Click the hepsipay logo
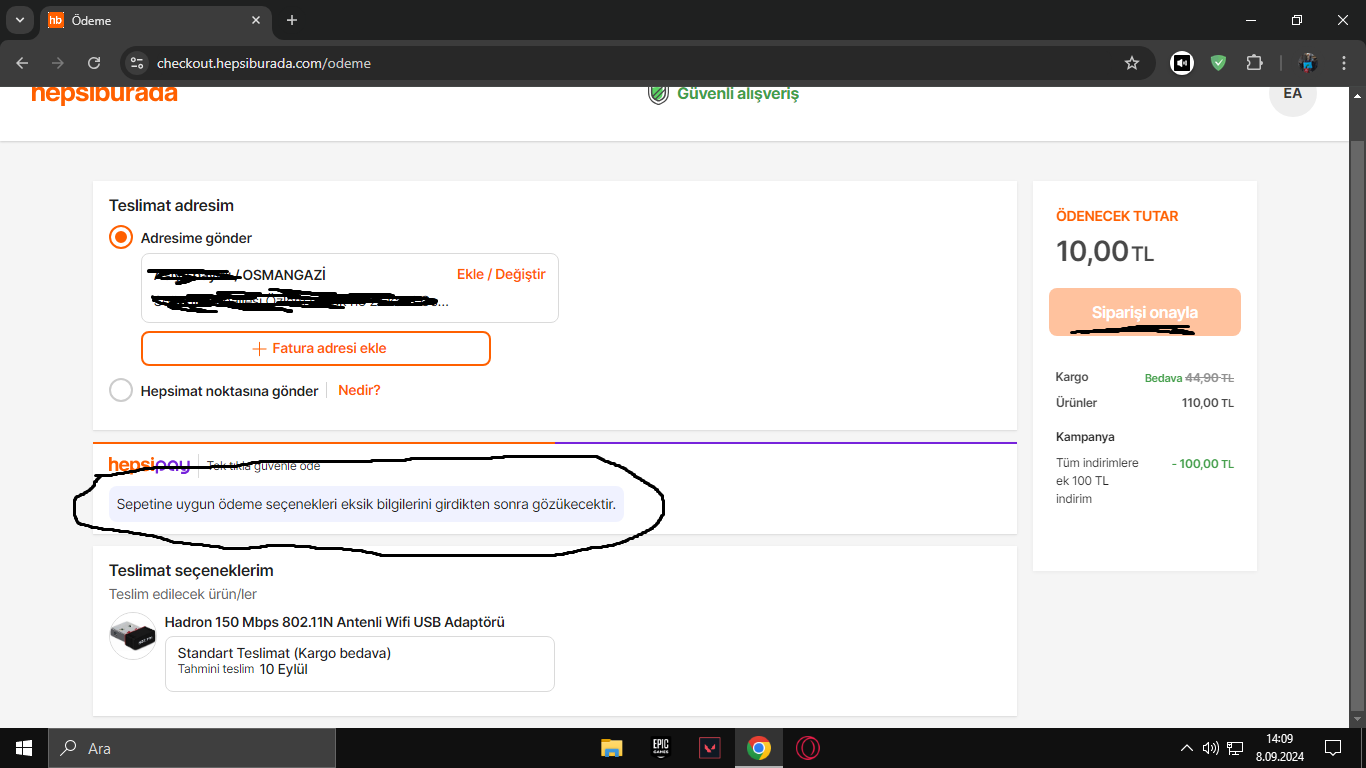Screen dimensions: 1366x768 [x=149, y=465]
